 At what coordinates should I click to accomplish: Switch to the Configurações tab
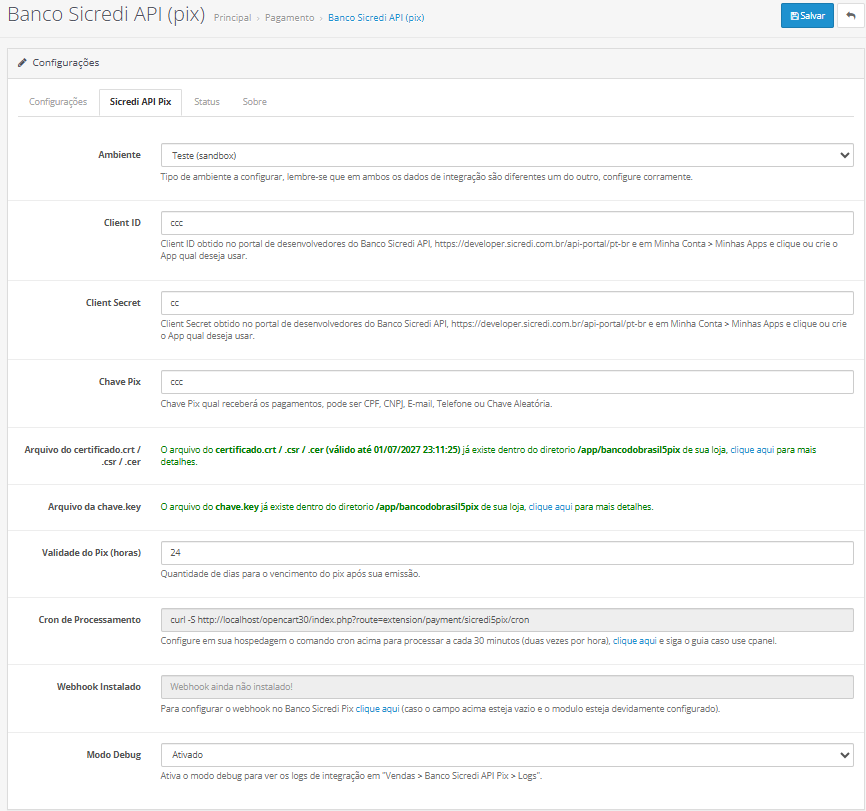58,102
